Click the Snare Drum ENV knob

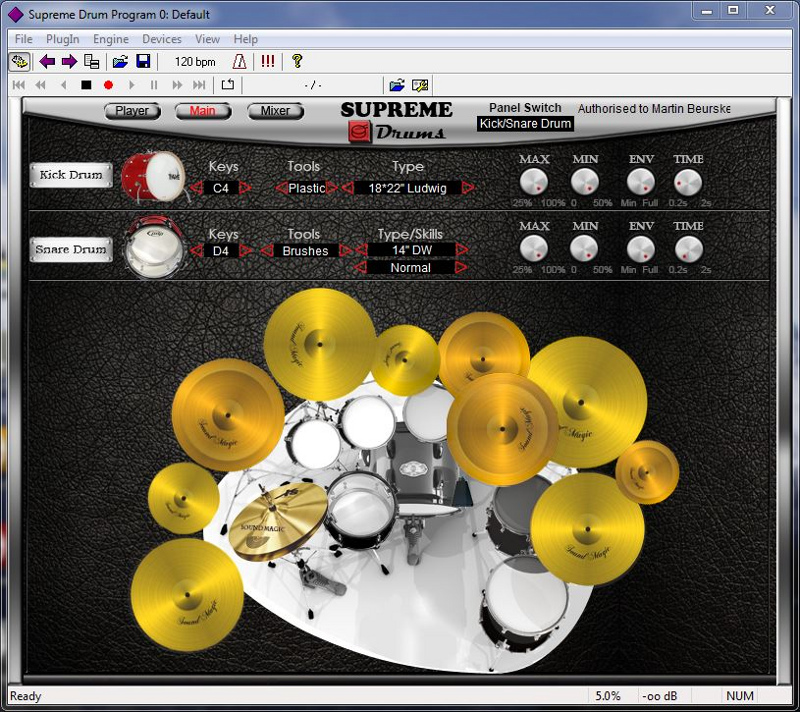[x=640, y=249]
